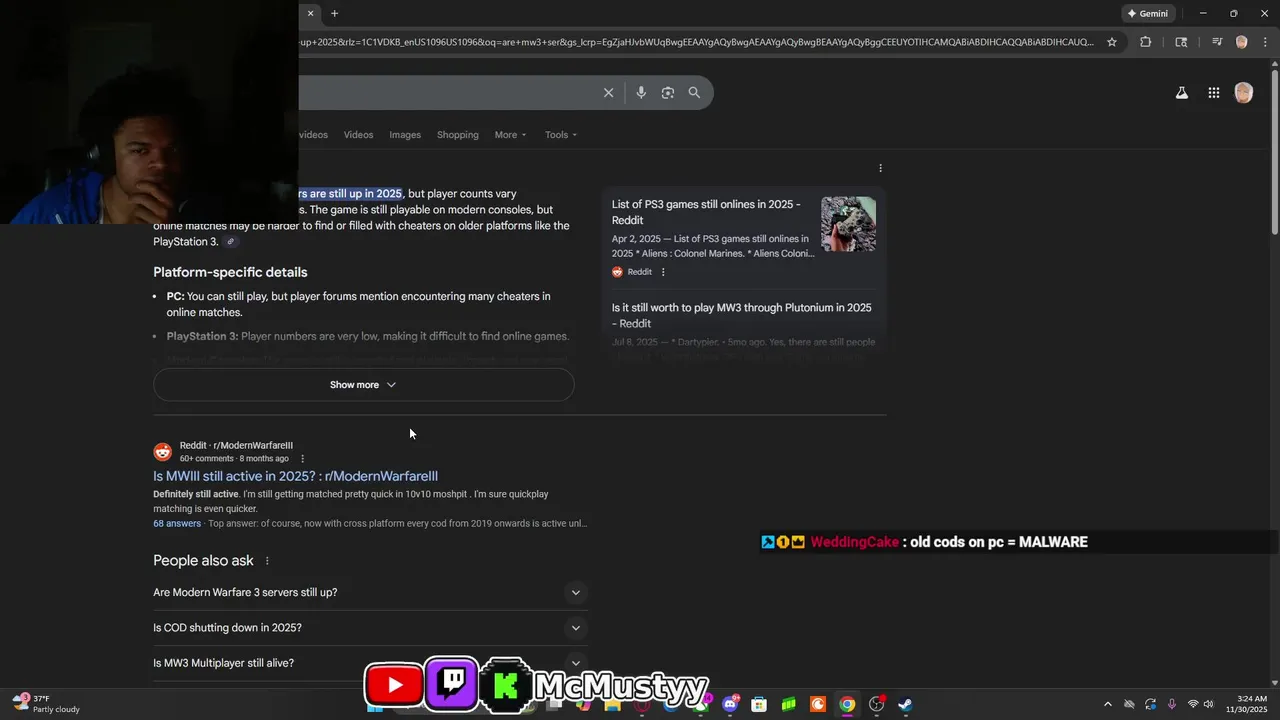
Task: Open Google account avatar on the page
Action: pyautogui.click(x=1243, y=93)
